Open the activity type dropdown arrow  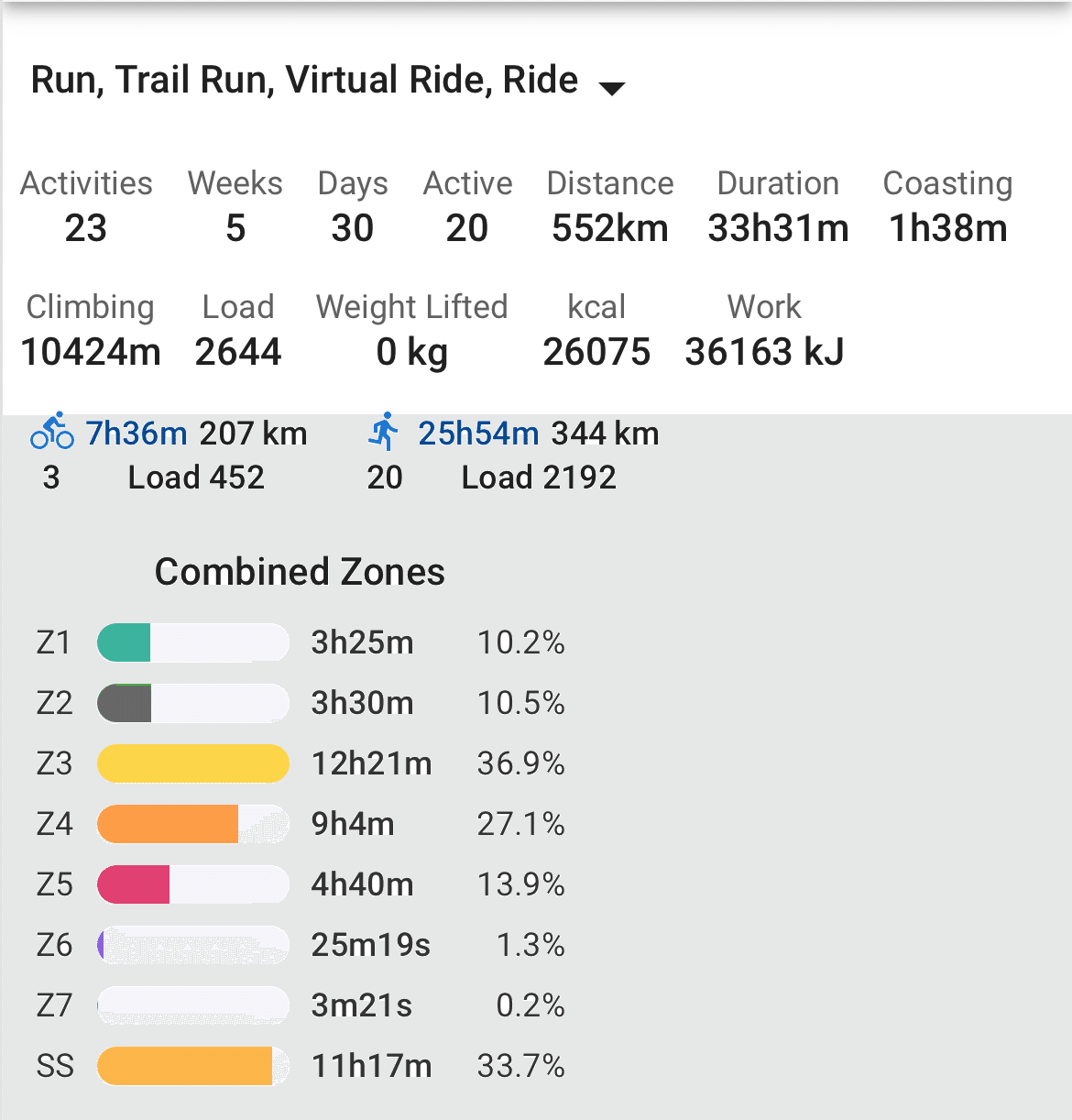[x=611, y=88]
